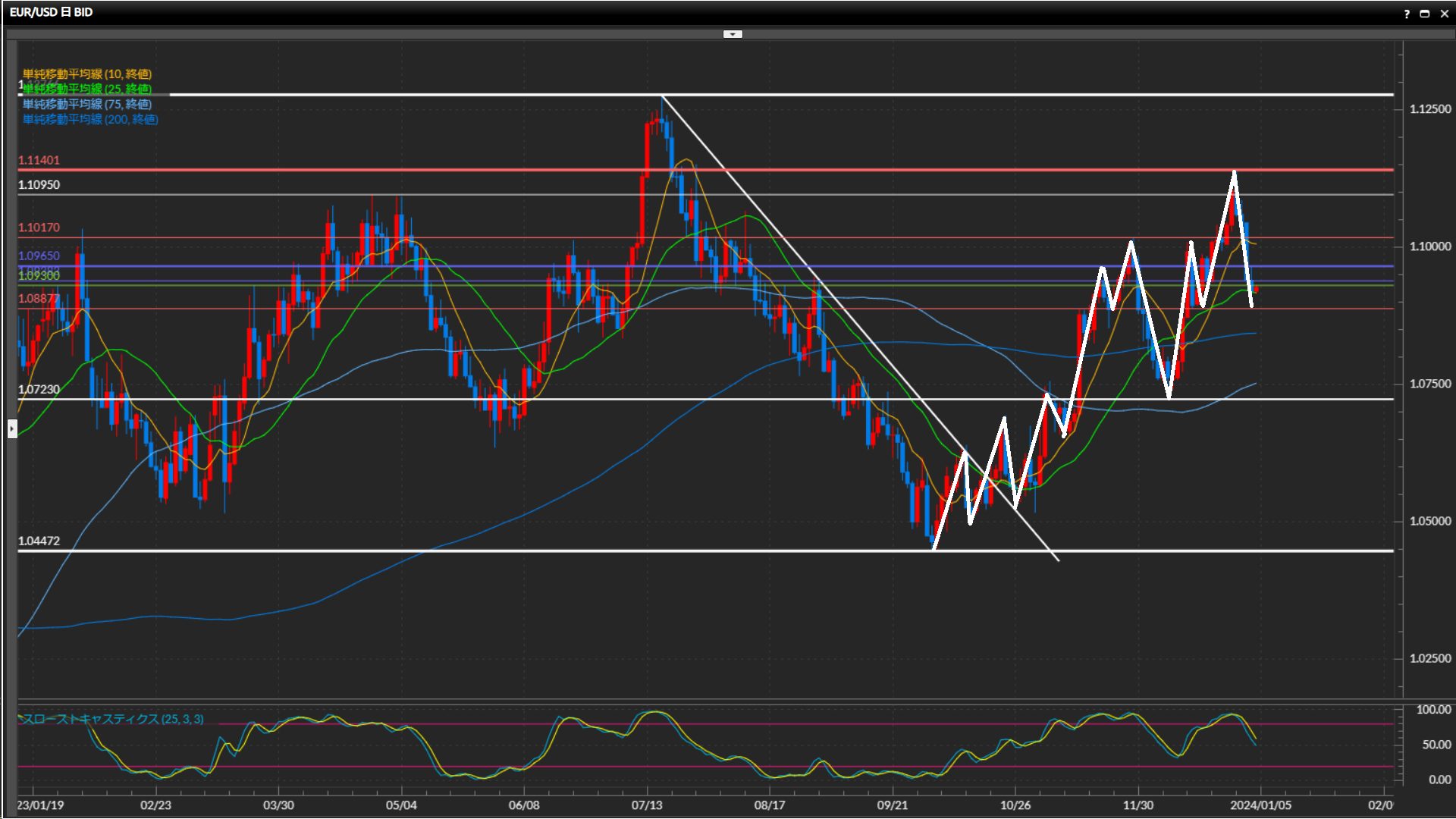Screen dimensions: 1456x819
Task: Select the 1.10950 horizontal line label
Action: 39,185
